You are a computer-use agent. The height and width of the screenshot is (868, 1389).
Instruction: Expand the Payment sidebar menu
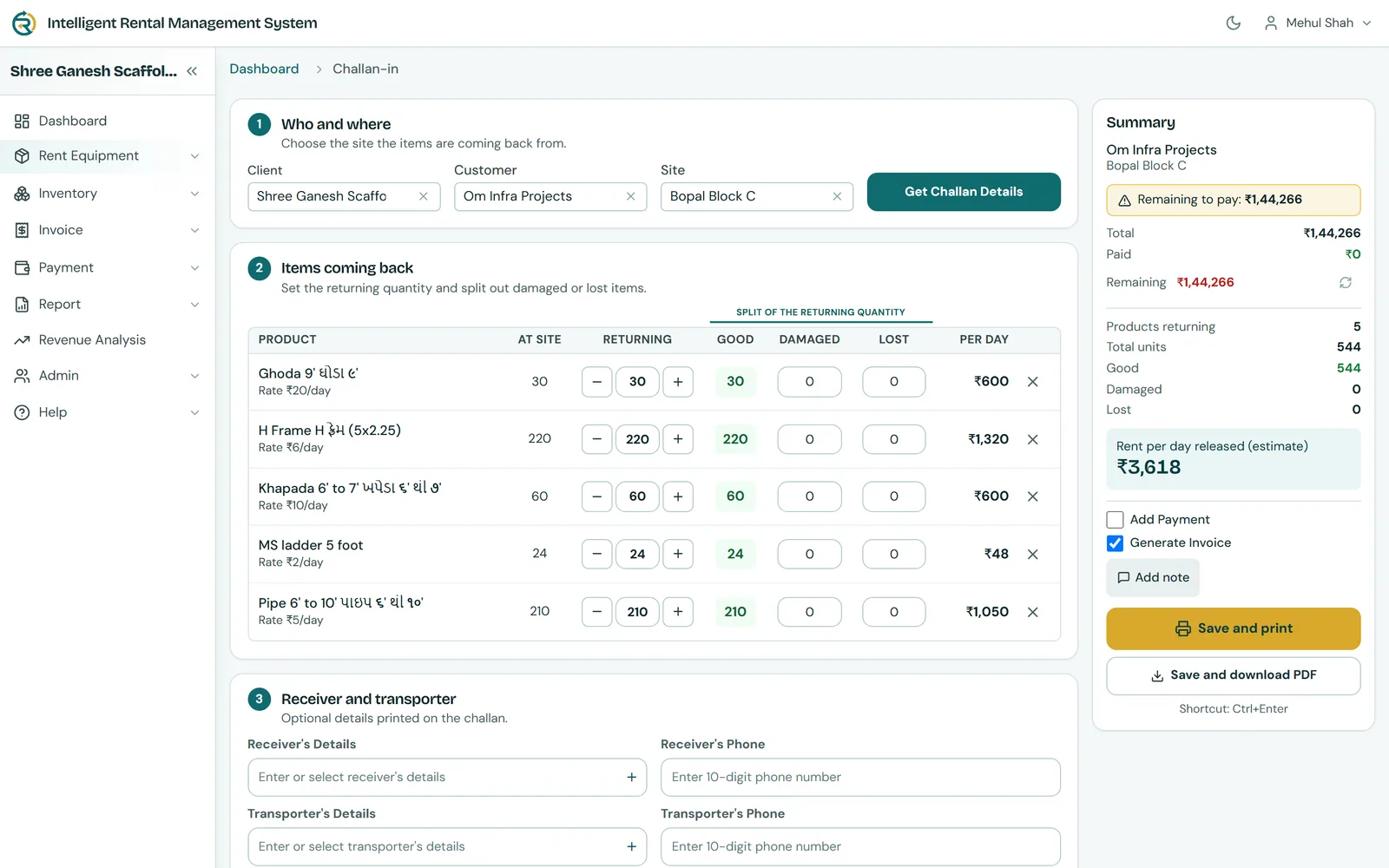(x=108, y=267)
